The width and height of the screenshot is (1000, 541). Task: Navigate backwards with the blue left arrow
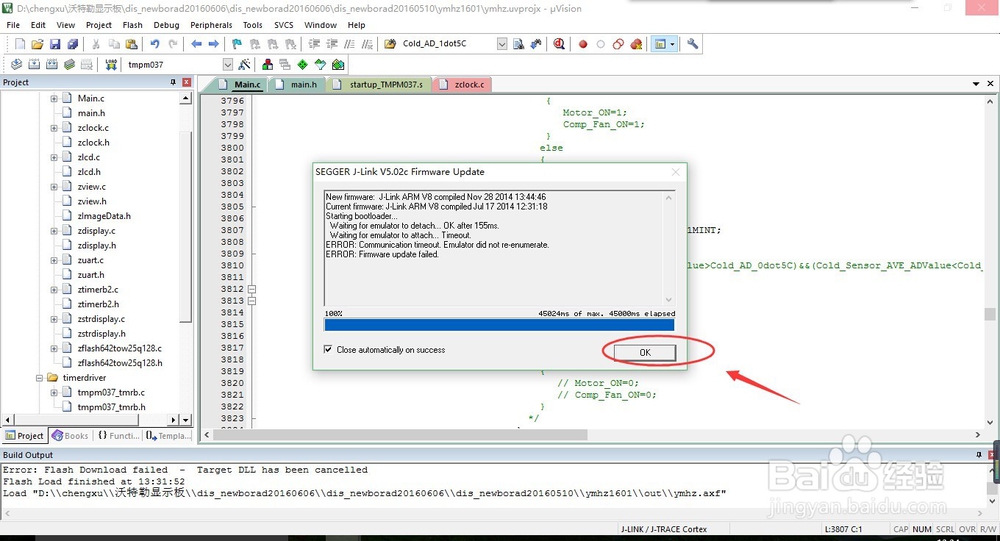(x=196, y=44)
